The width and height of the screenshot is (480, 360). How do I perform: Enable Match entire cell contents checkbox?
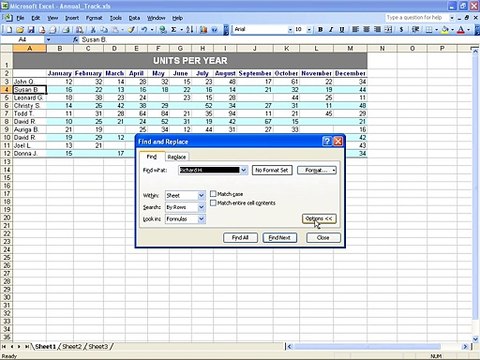tap(213, 203)
